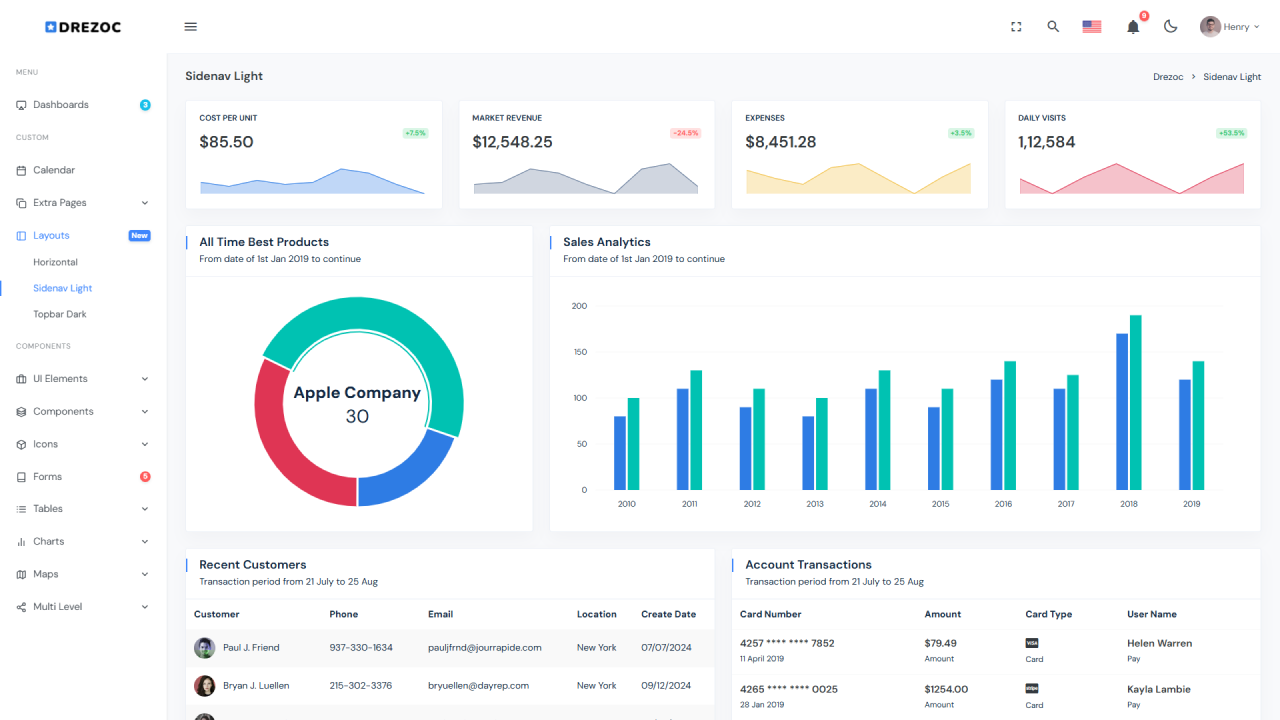Select the Topbar Dark layout item
1280x720 pixels.
(60, 314)
